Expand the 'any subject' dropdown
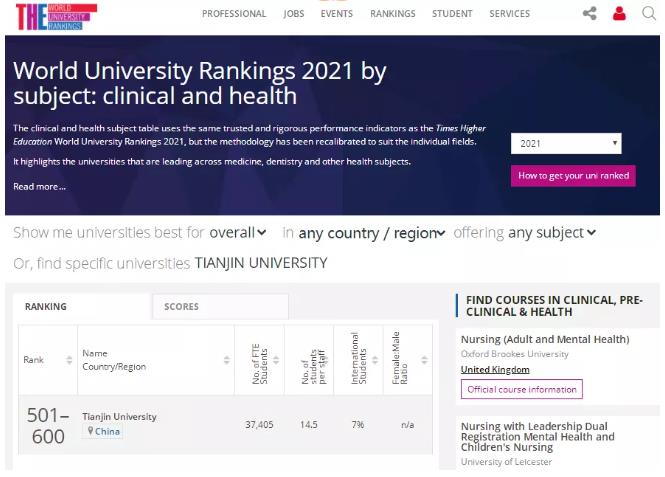Screen dimensions: 665x477 [552, 232]
